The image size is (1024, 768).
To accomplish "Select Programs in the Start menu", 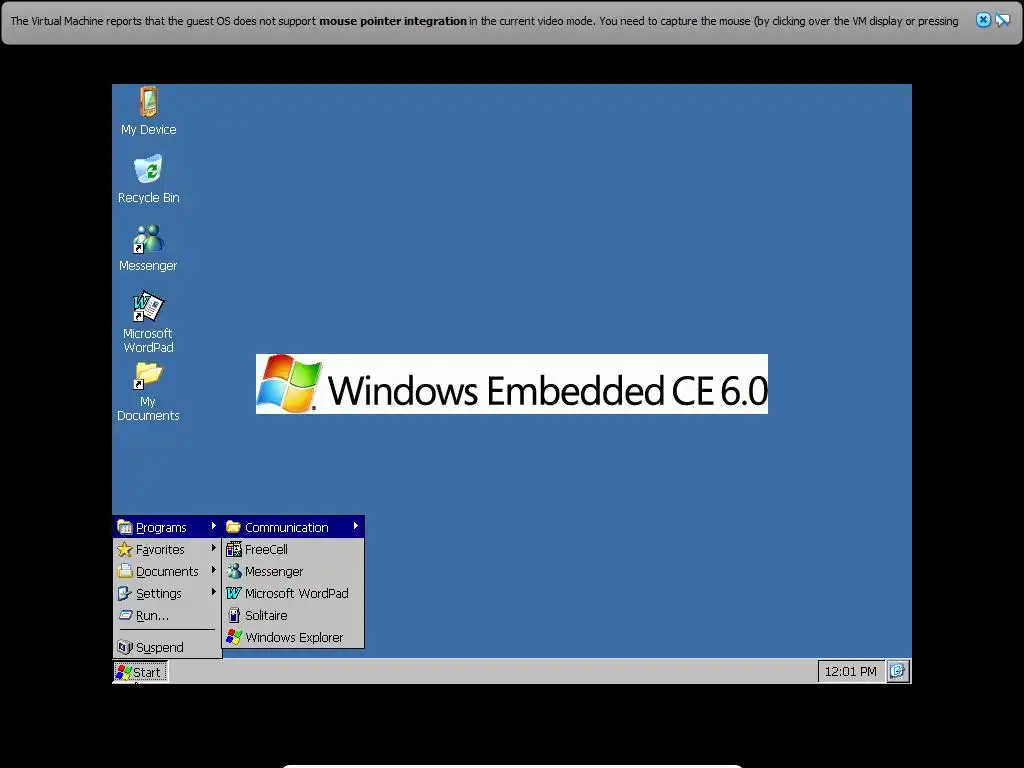I will click(x=167, y=527).
